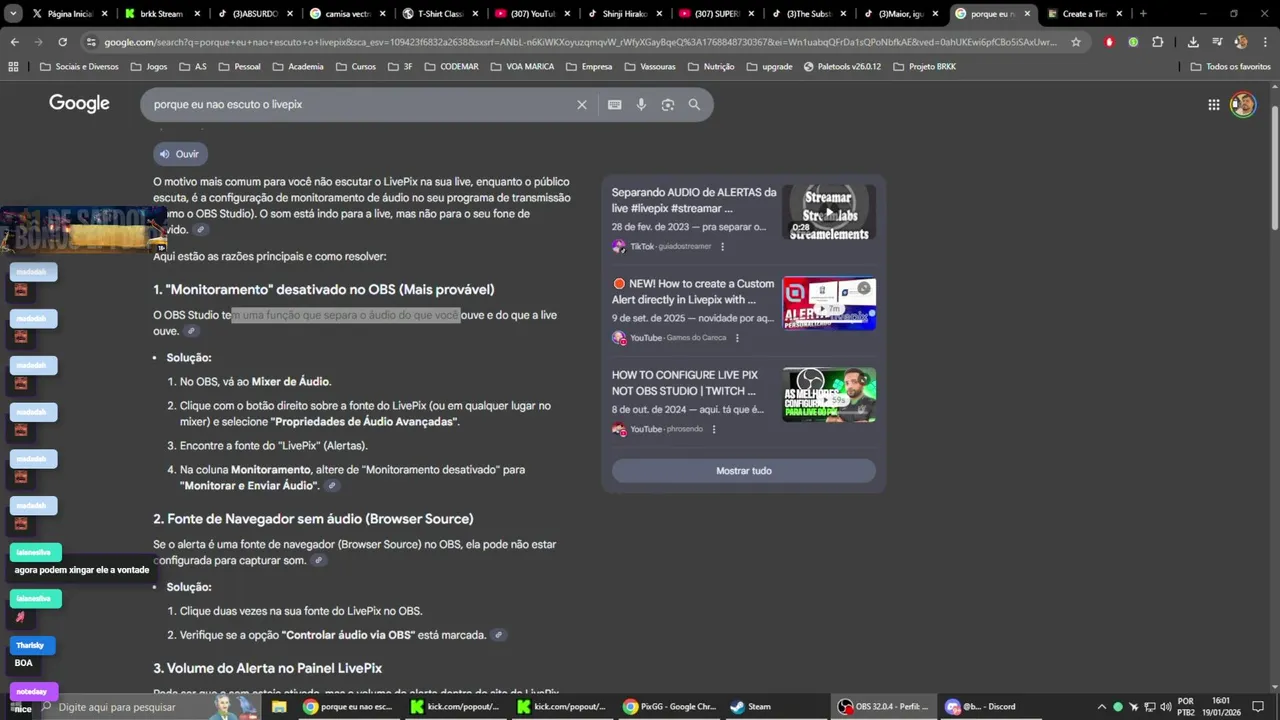
Task: Open the Nutrição bookmark folder
Action: pyautogui.click(x=709, y=67)
